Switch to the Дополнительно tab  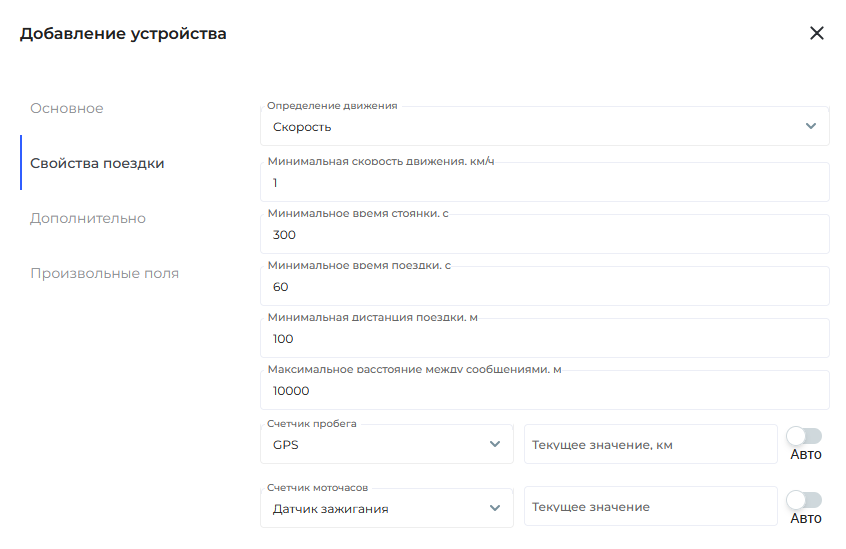click(x=88, y=218)
